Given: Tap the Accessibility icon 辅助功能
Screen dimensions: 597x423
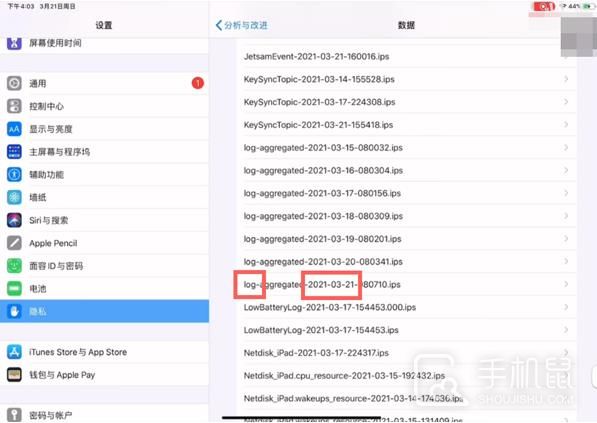Looking at the screenshot, I should (x=14, y=174).
